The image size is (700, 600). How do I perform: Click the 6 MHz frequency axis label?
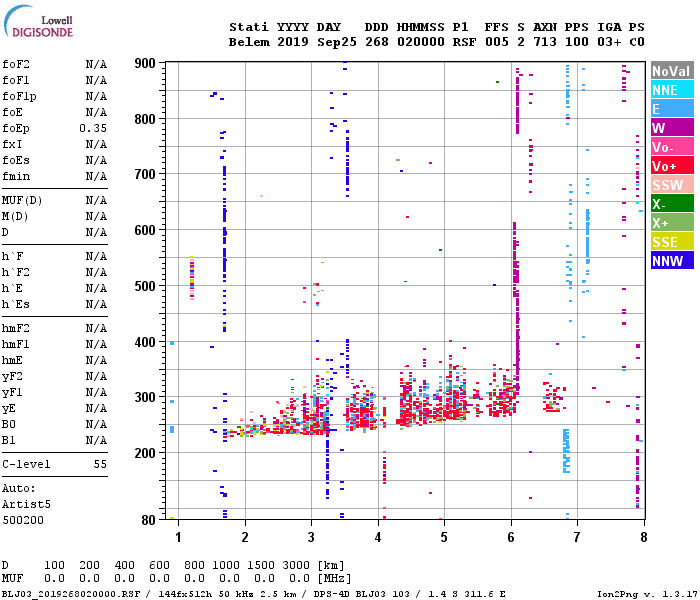click(511, 537)
